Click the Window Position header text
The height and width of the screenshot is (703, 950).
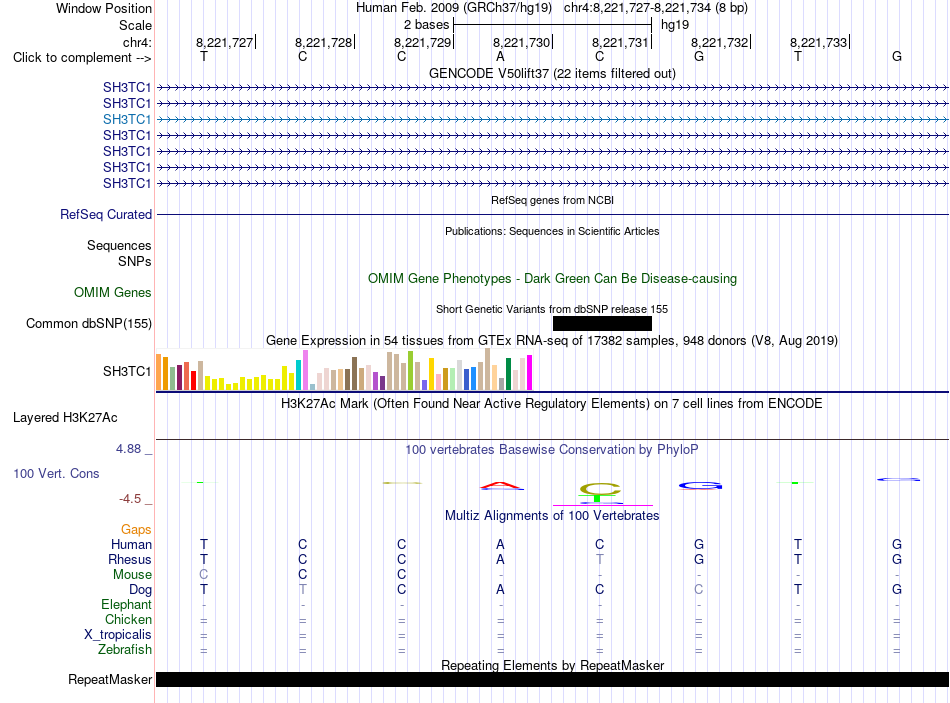click(104, 8)
